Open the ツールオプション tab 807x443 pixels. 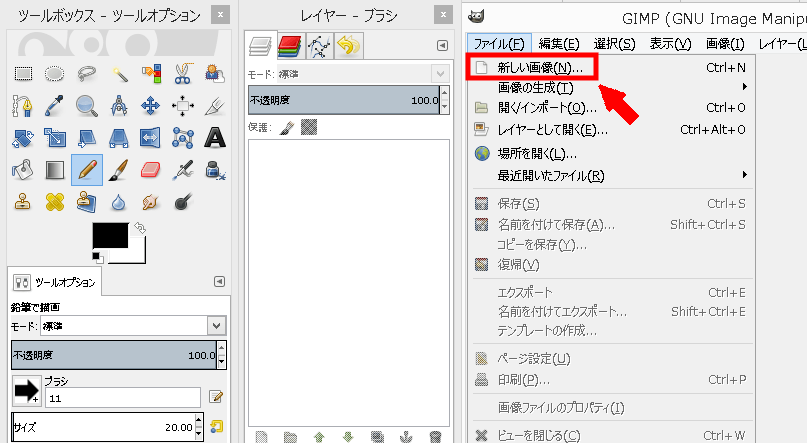click(x=55, y=282)
